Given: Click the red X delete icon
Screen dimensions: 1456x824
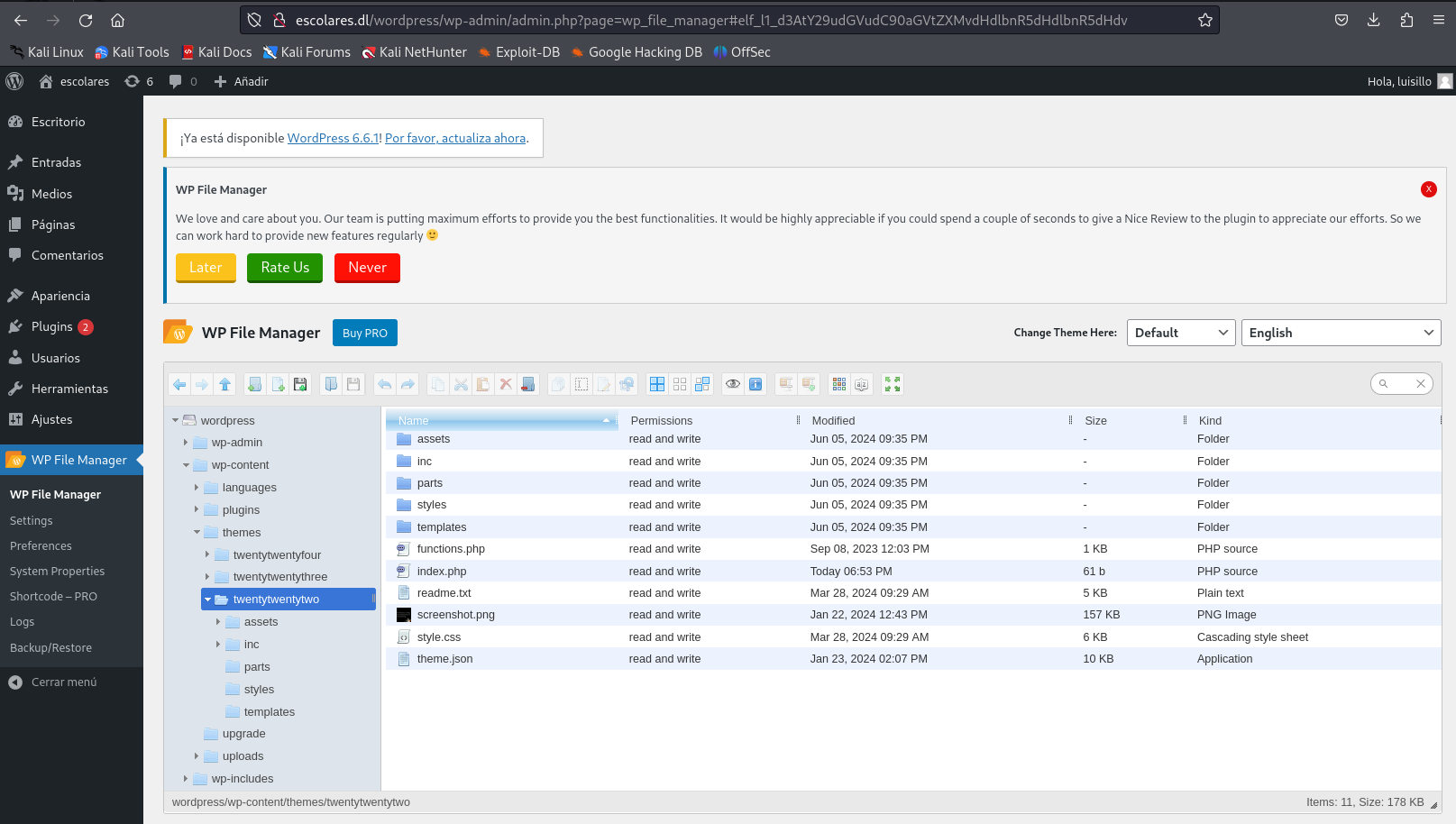Looking at the screenshot, I should [x=506, y=384].
